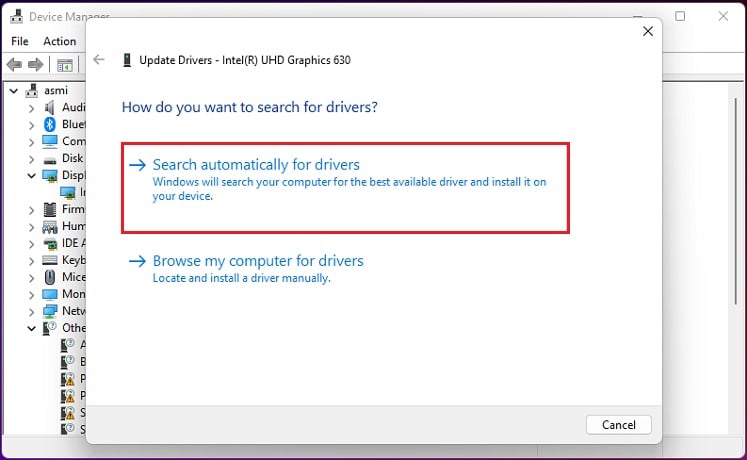Viewport: 747px width, 460px height.
Task: Maximize the Device Manager window
Action: click(x=680, y=16)
